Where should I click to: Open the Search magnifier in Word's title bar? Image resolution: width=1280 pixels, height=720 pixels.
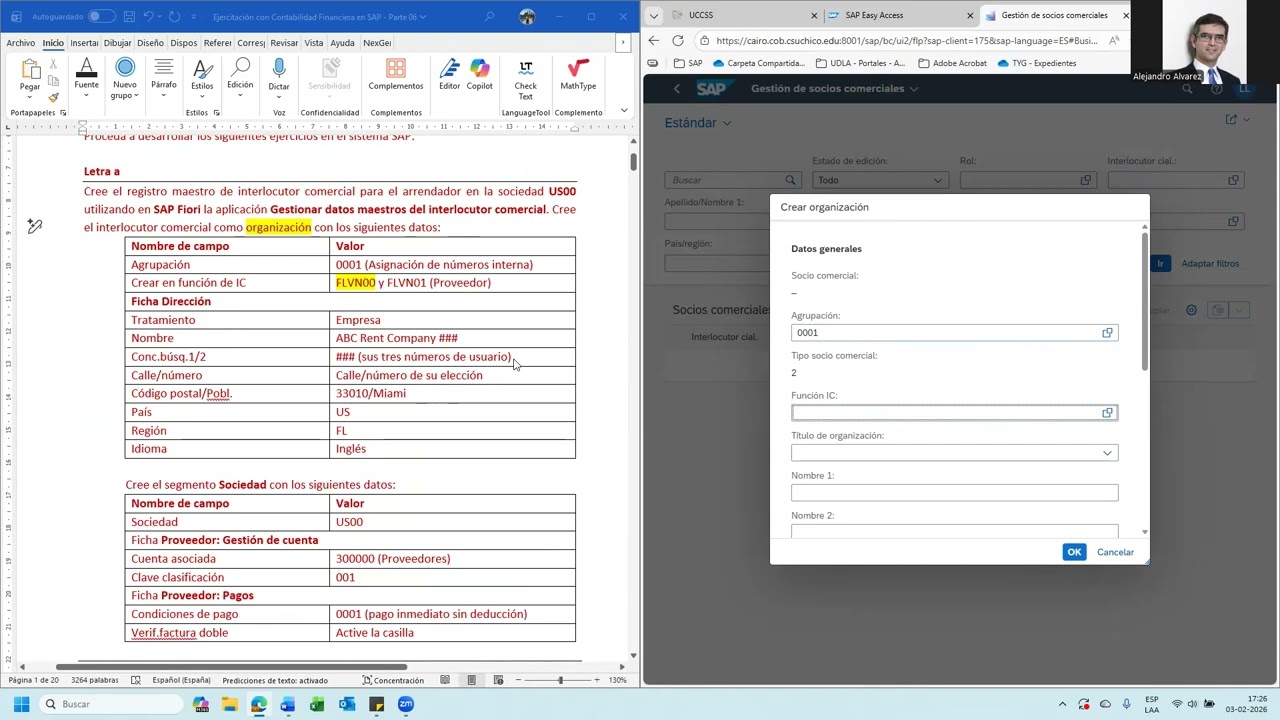pyautogui.click(x=489, y=16)
